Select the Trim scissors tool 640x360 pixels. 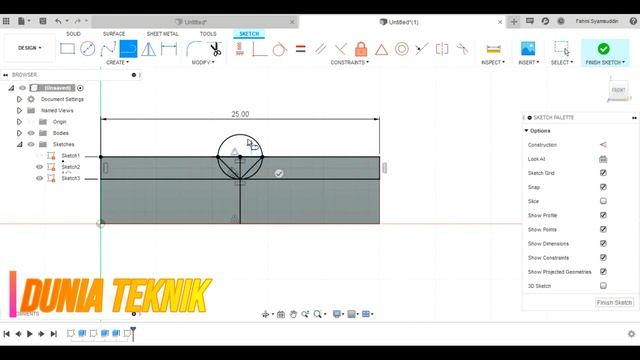pos(215,49)
